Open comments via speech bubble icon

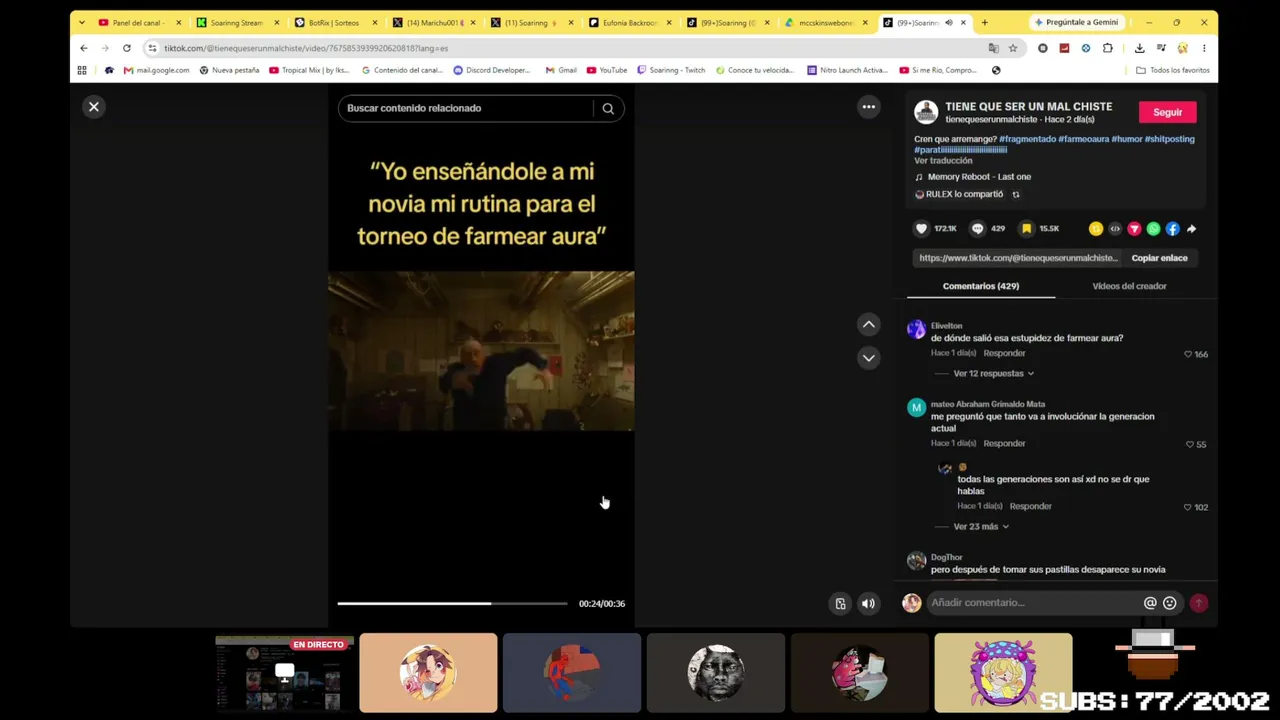[978, 229]
